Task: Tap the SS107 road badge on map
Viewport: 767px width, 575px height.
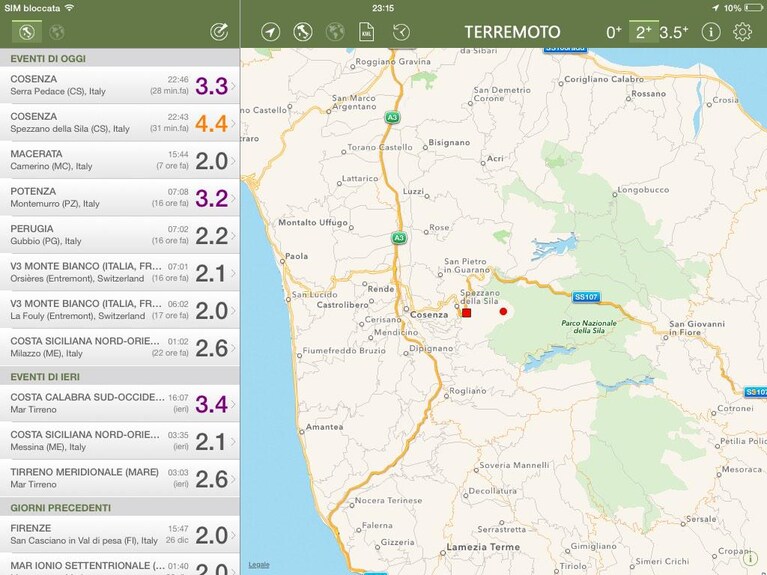Action: pos(586,297)
